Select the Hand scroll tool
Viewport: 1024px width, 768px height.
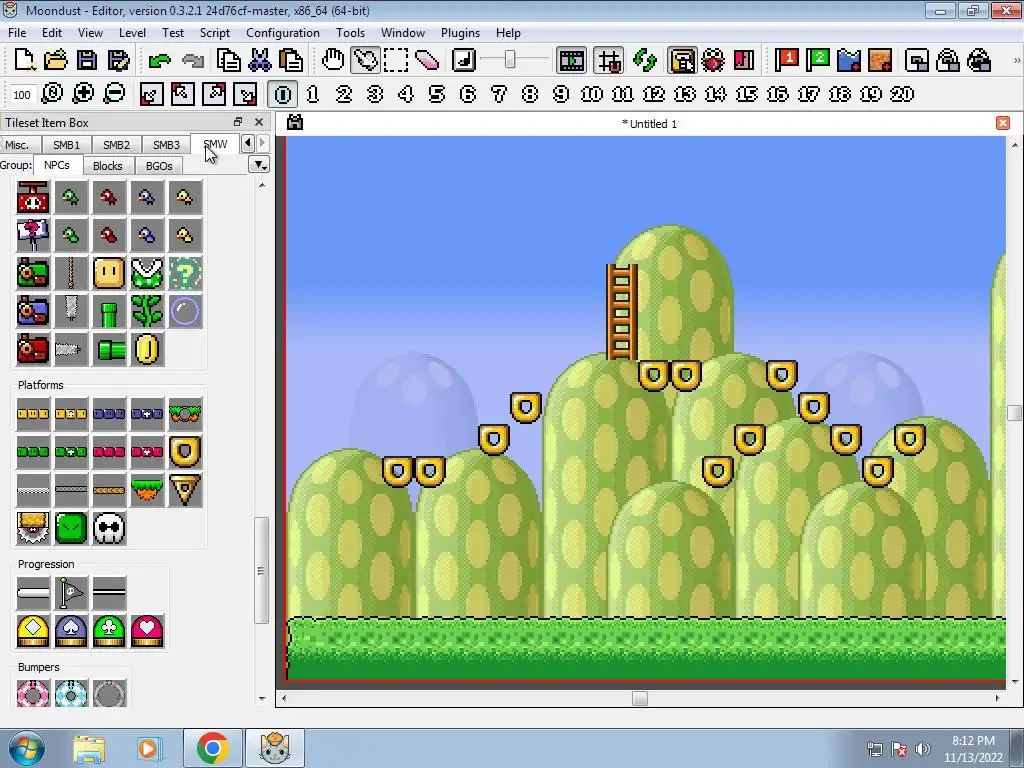333,60
